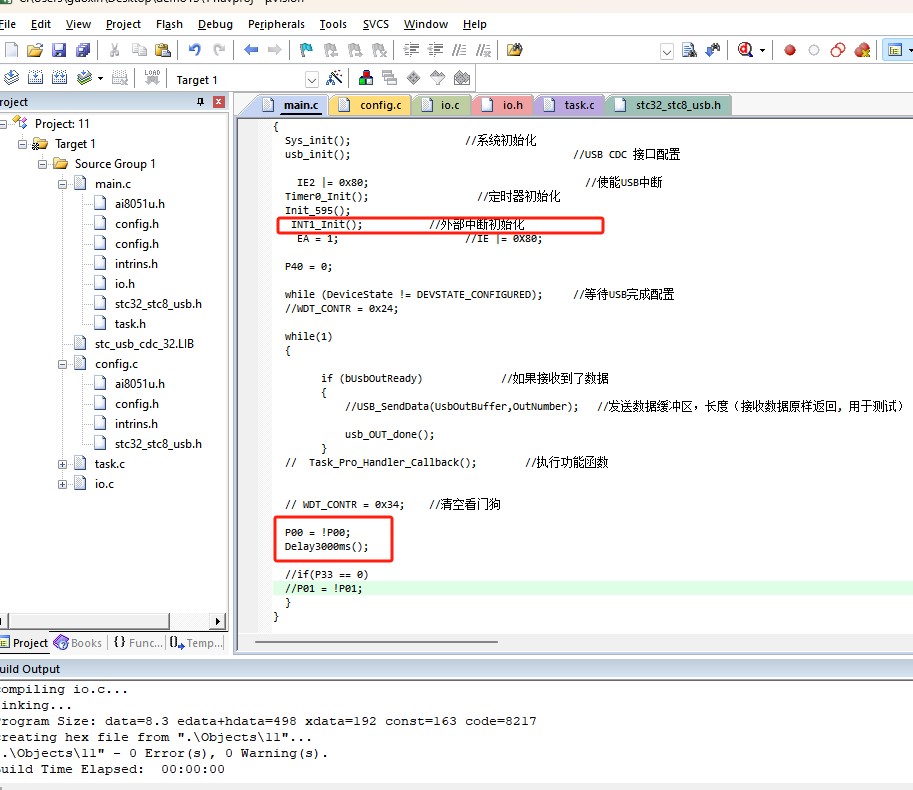The width and height of the screenshot is (913, 790).
Task: Open the Project menu
Action: coord(123,24)
